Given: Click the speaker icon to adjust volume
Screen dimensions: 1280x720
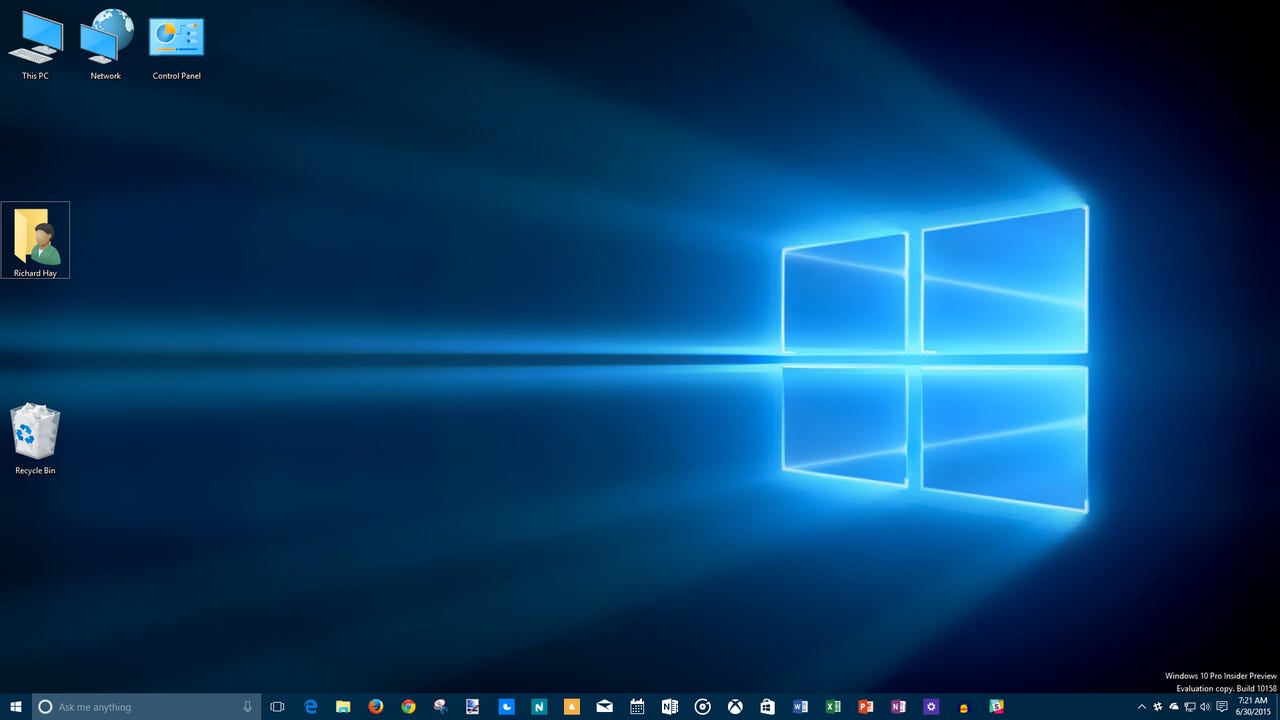Looking at the screenshot, I should click(x=1205, y=707).
